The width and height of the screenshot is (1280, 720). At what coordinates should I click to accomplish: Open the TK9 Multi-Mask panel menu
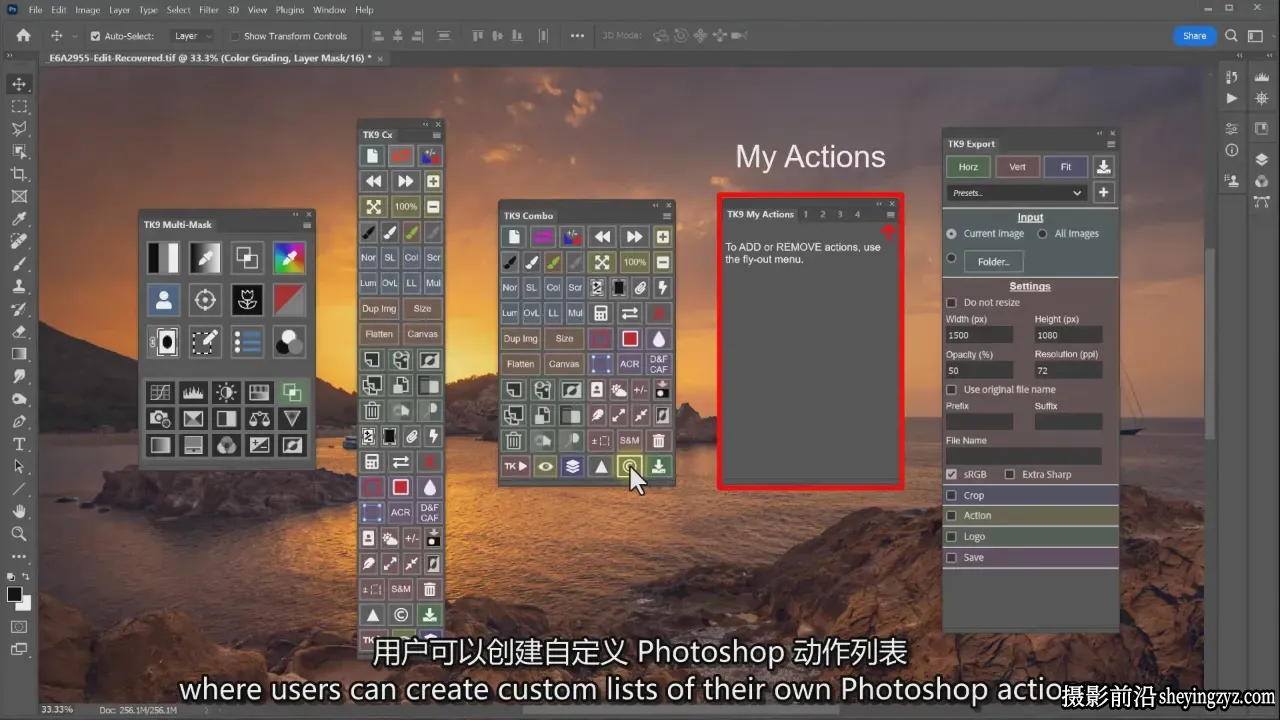point(307,225)
